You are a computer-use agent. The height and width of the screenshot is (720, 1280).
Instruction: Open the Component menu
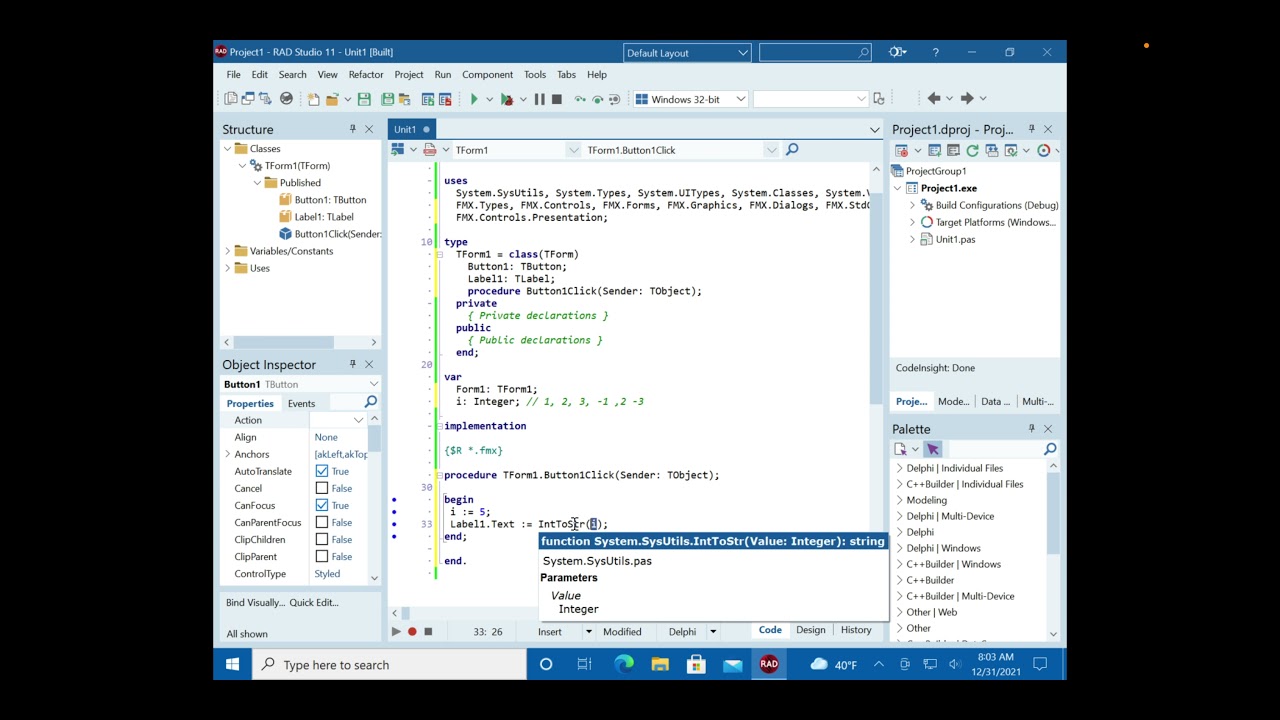pyautogui.click(x=488, y=75)
